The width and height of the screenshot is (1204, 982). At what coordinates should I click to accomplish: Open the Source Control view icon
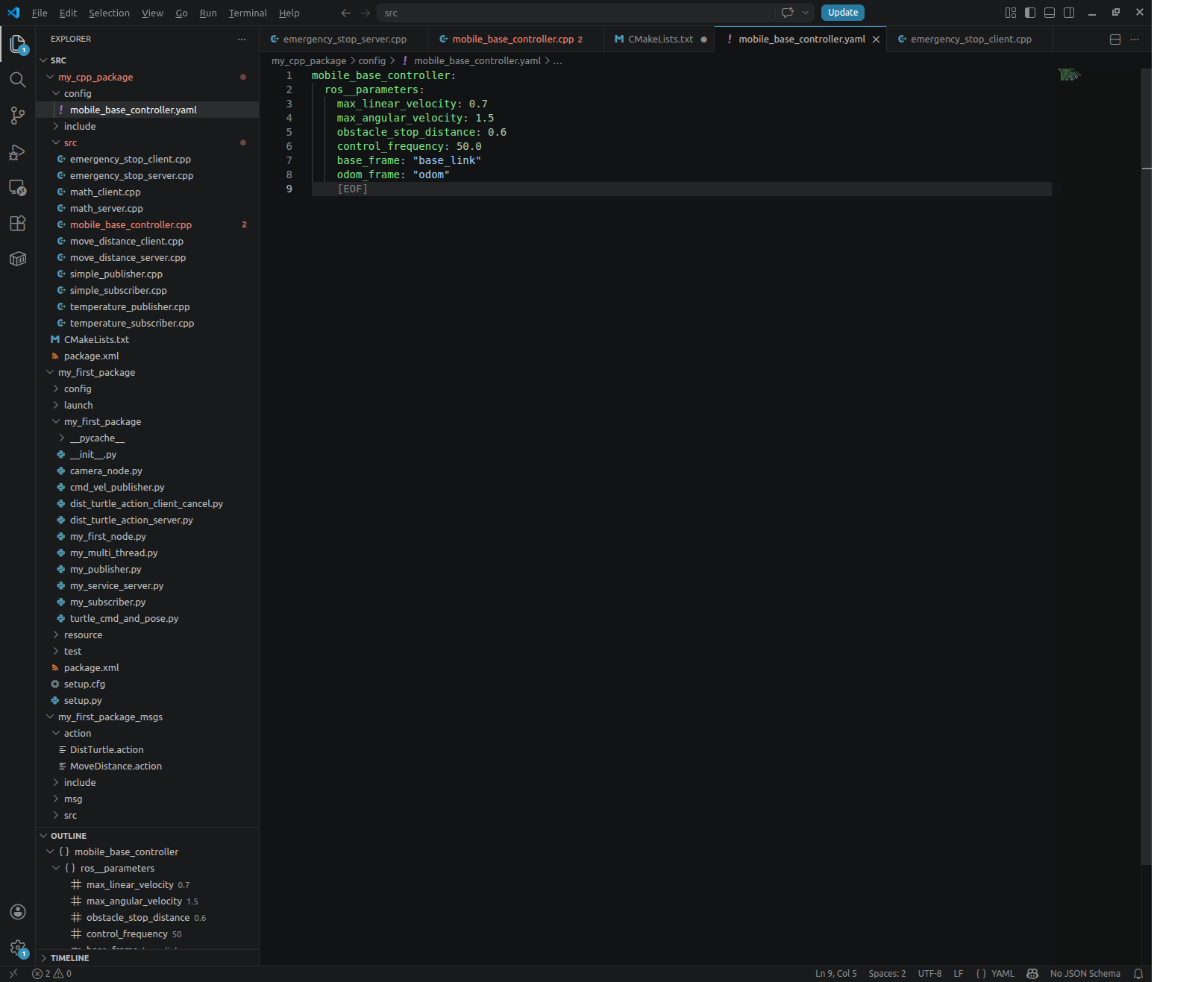click(x=18, y=116)
